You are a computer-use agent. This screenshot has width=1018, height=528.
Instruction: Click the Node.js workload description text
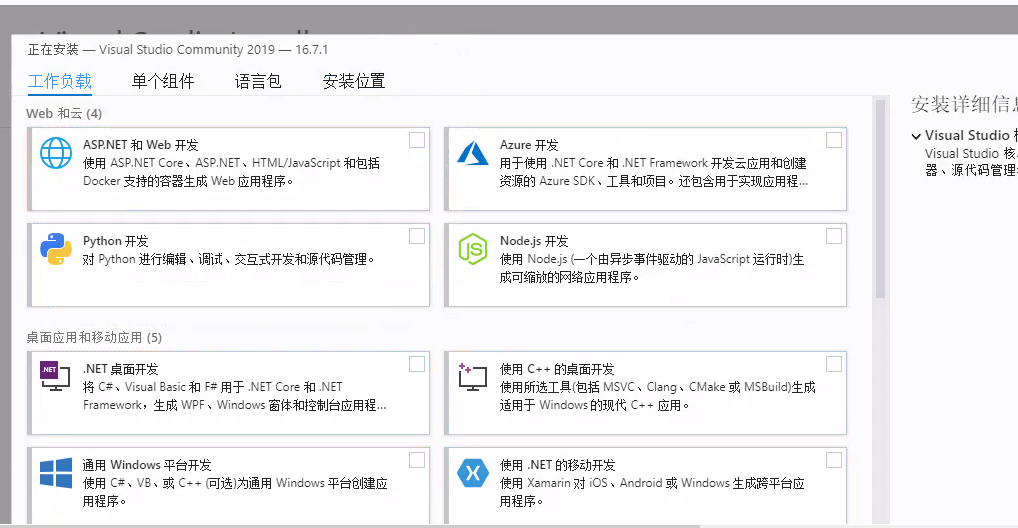point(652,268)
